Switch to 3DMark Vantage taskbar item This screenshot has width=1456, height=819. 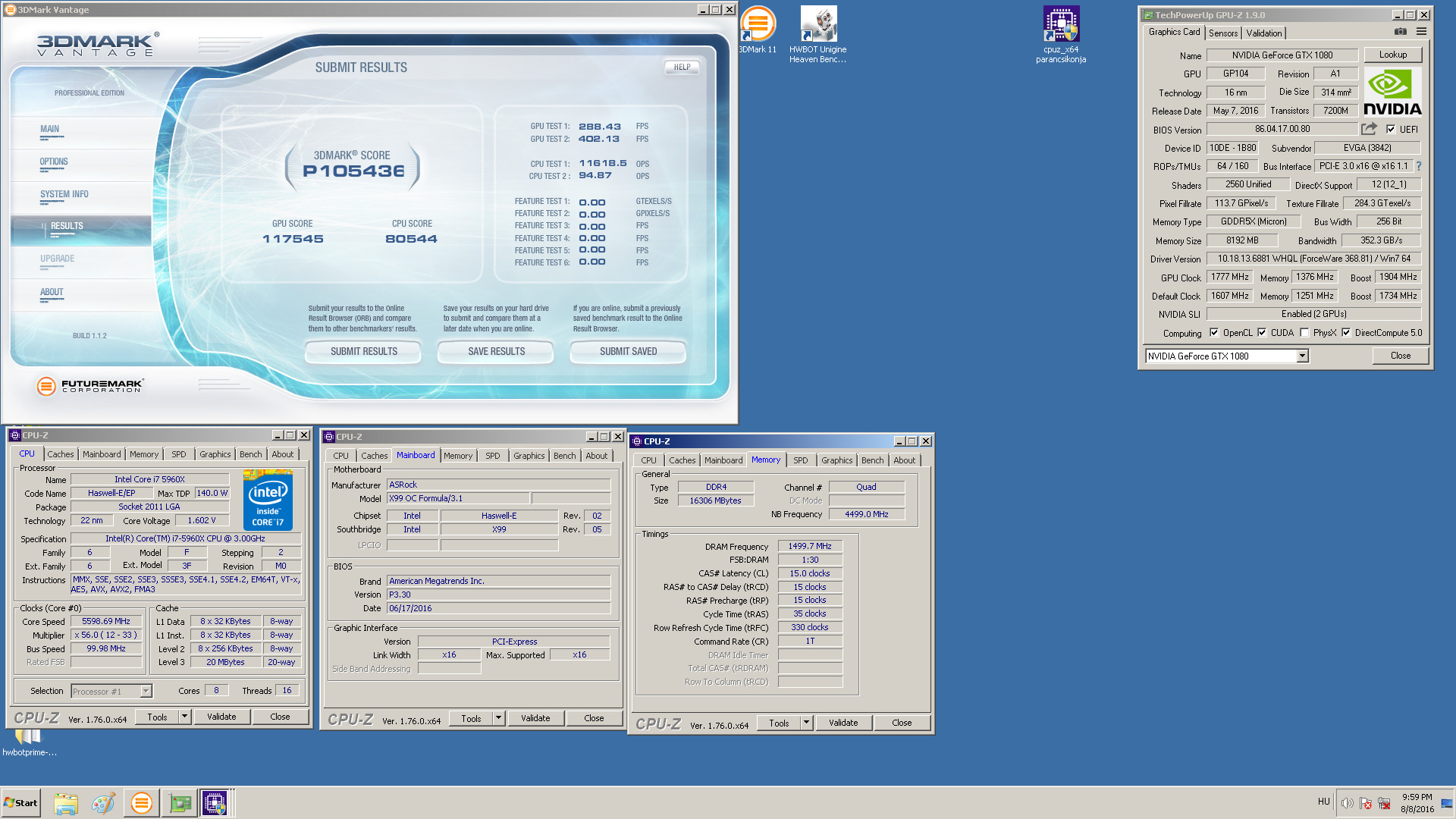pos(141,803)
